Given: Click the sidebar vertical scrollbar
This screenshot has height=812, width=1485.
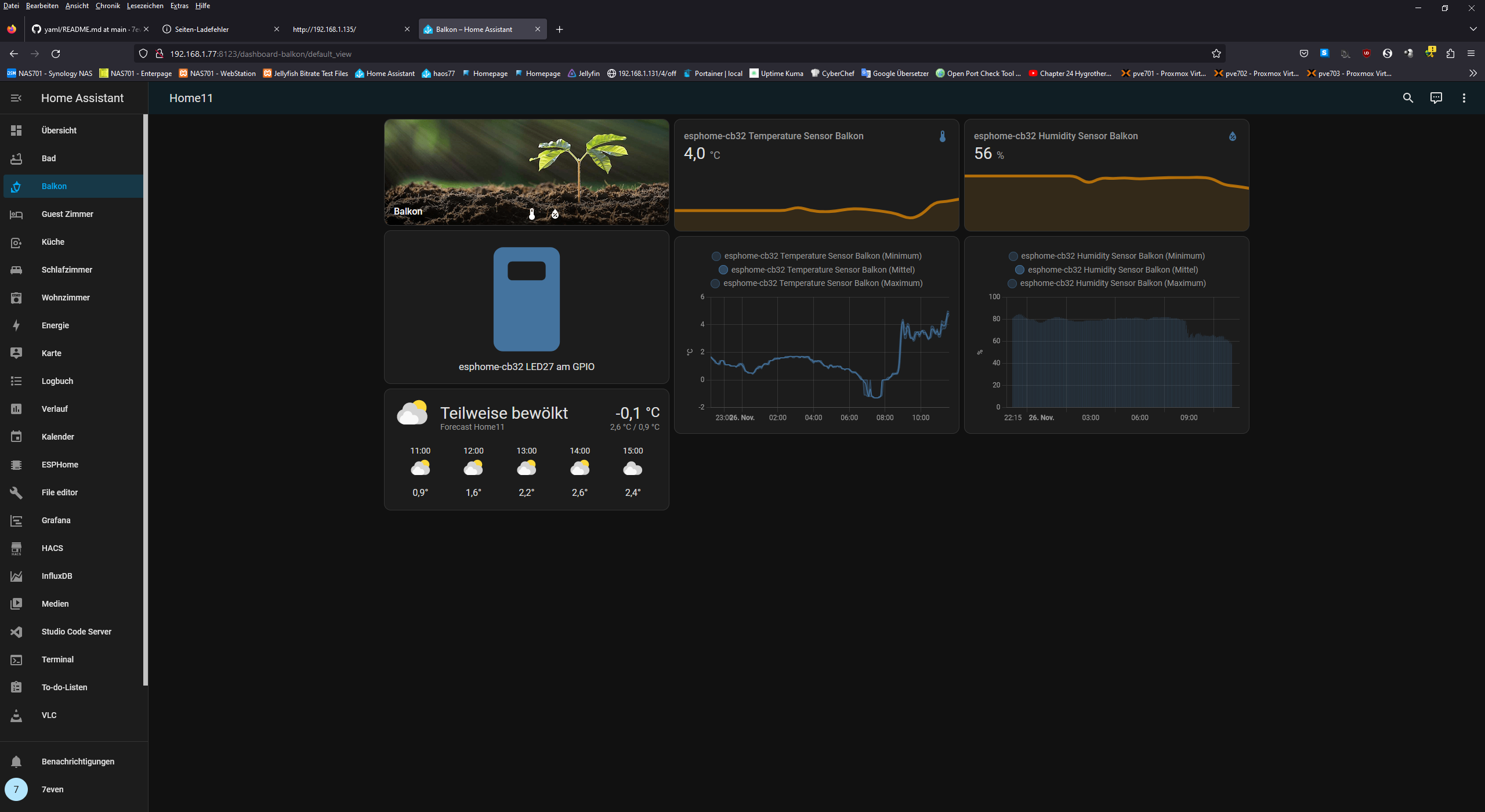Looking at the screenshot, I should [x=146, y=400].
